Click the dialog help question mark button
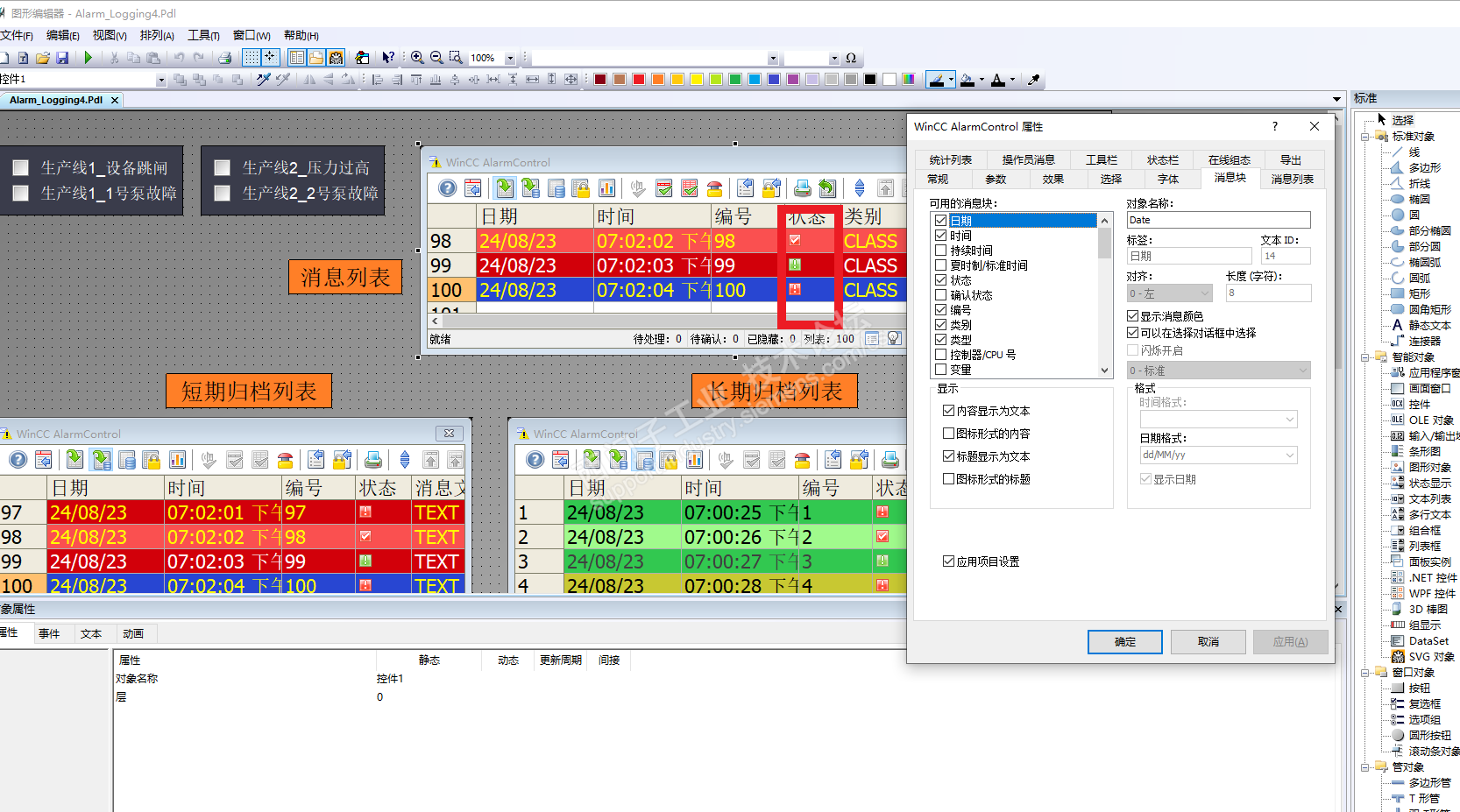The width and height of the screenshot is (1460, 812). [x=1275, y=127]
